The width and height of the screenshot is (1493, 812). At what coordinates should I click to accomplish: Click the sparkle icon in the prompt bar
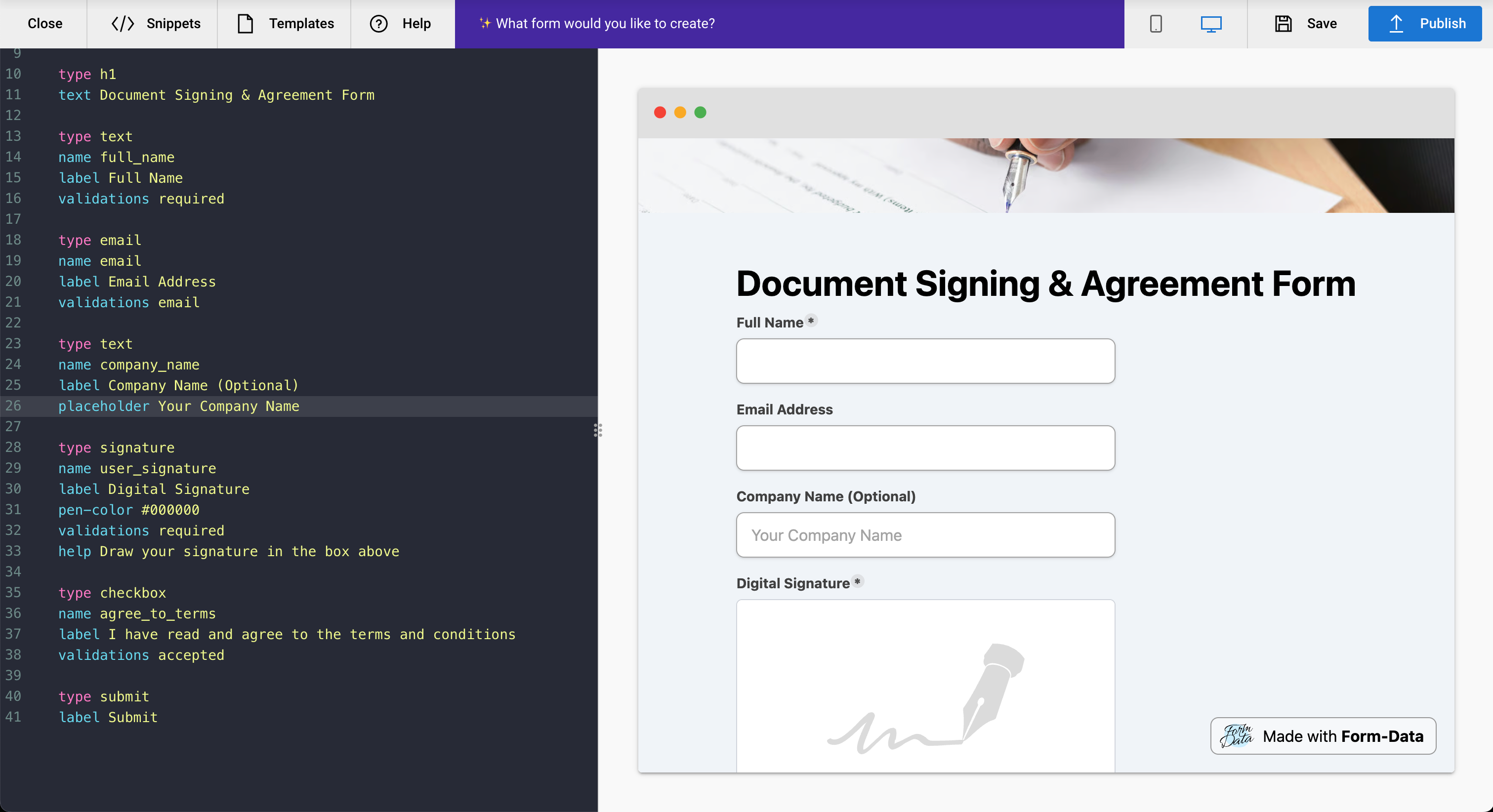pos(485,24)
